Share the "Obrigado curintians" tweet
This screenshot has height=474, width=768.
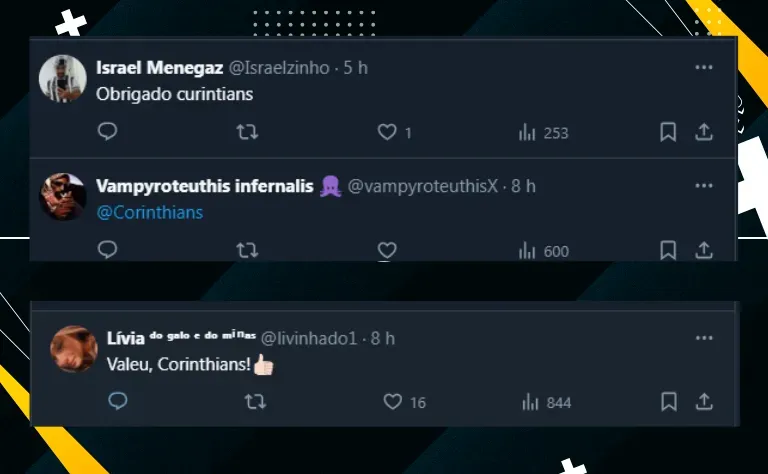704,132
